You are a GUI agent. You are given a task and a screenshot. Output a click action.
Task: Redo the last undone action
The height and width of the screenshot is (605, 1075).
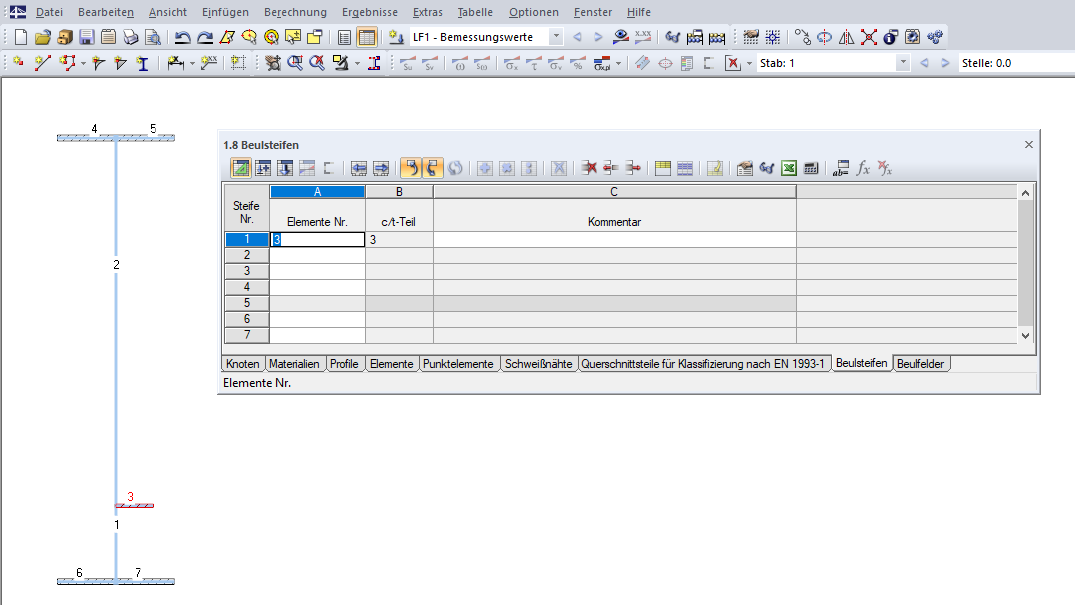[x=204, y=37]
